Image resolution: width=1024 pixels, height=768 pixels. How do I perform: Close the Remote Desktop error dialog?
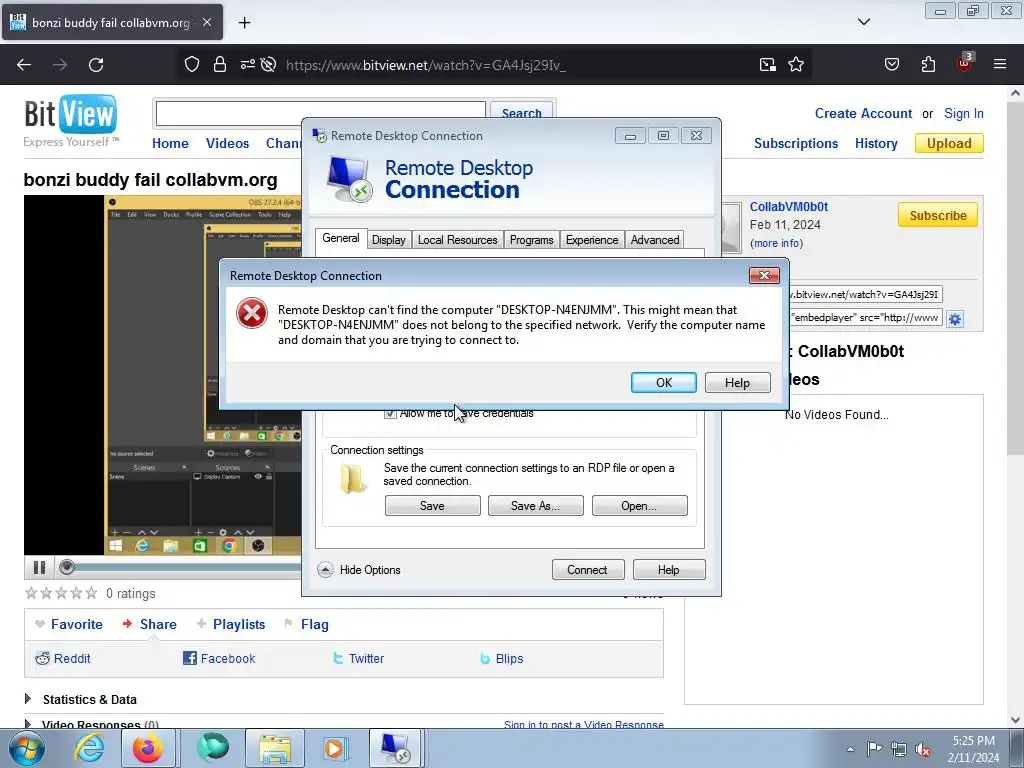[764, 276]
